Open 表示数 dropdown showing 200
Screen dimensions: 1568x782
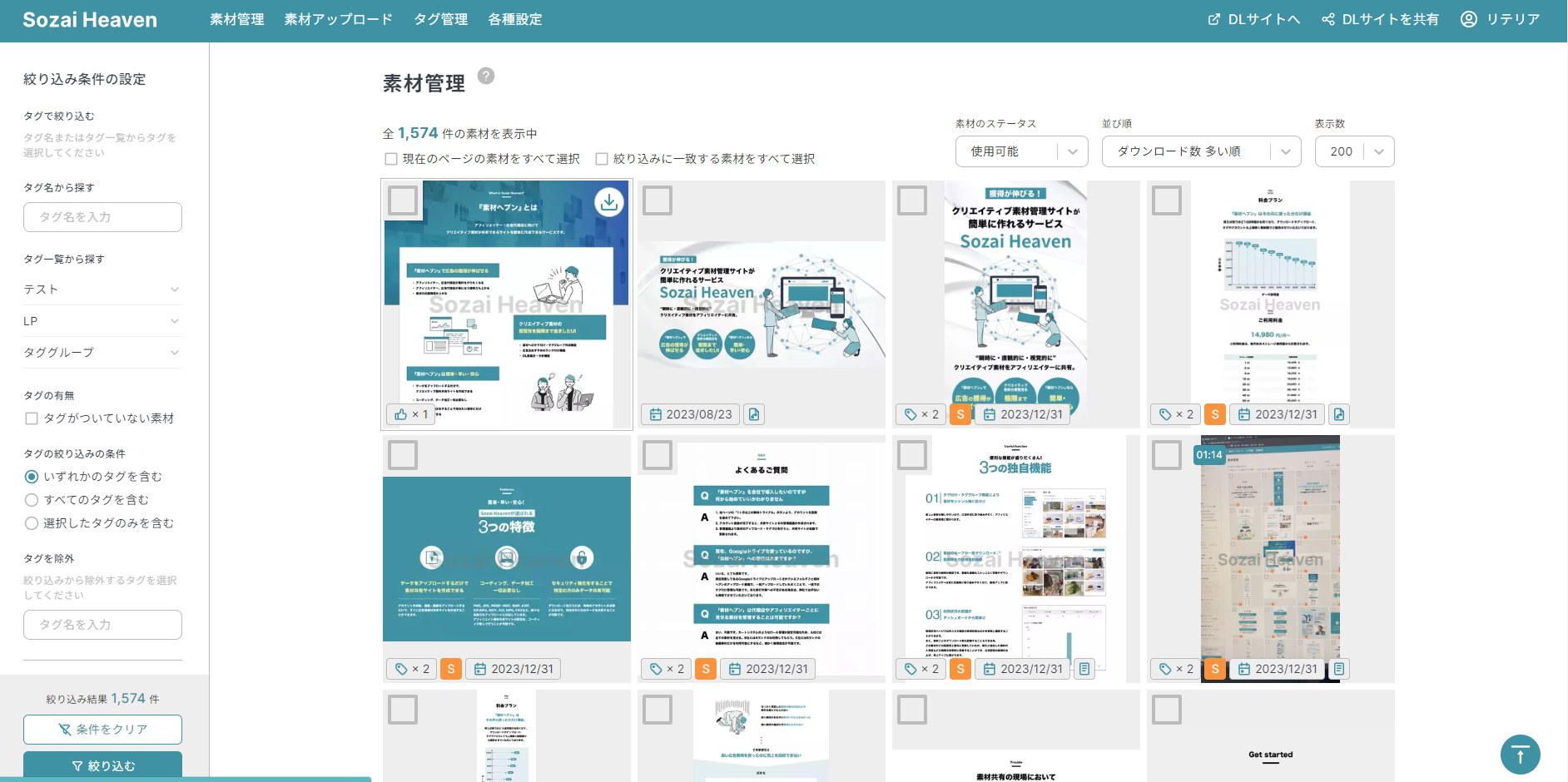[x=1355, y=151]
